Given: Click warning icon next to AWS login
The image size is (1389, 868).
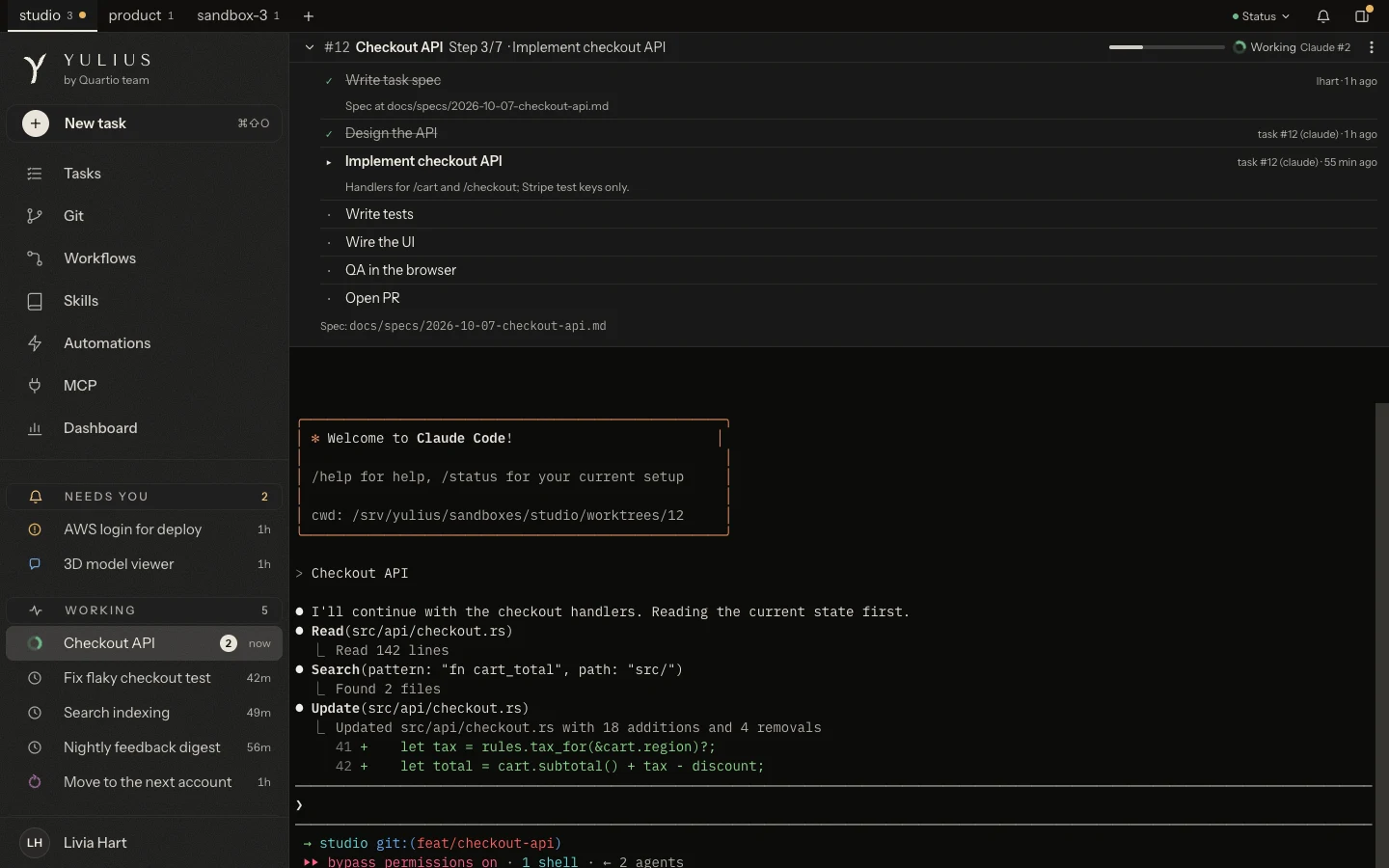Looking at the screenshot, I should point(35,529).
